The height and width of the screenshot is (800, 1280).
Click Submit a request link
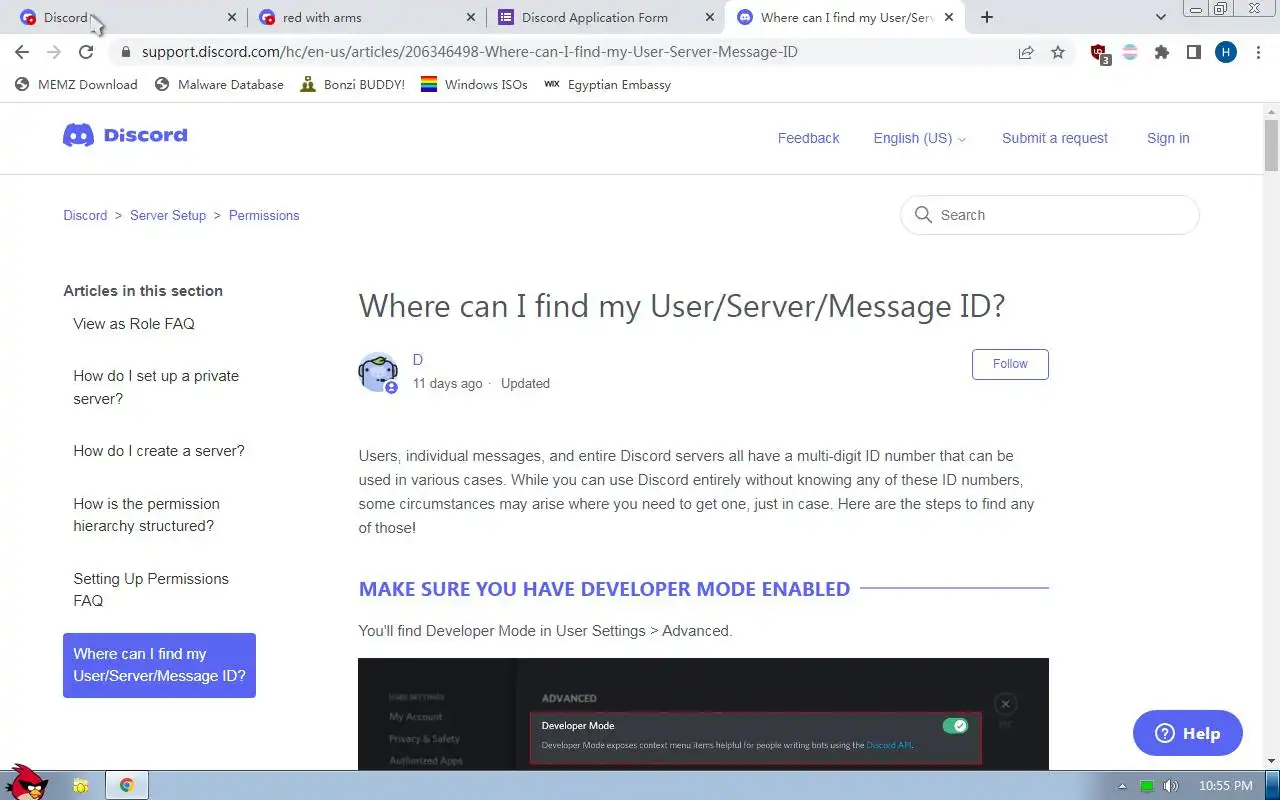pyautogui.click(x=1055, y=138)
